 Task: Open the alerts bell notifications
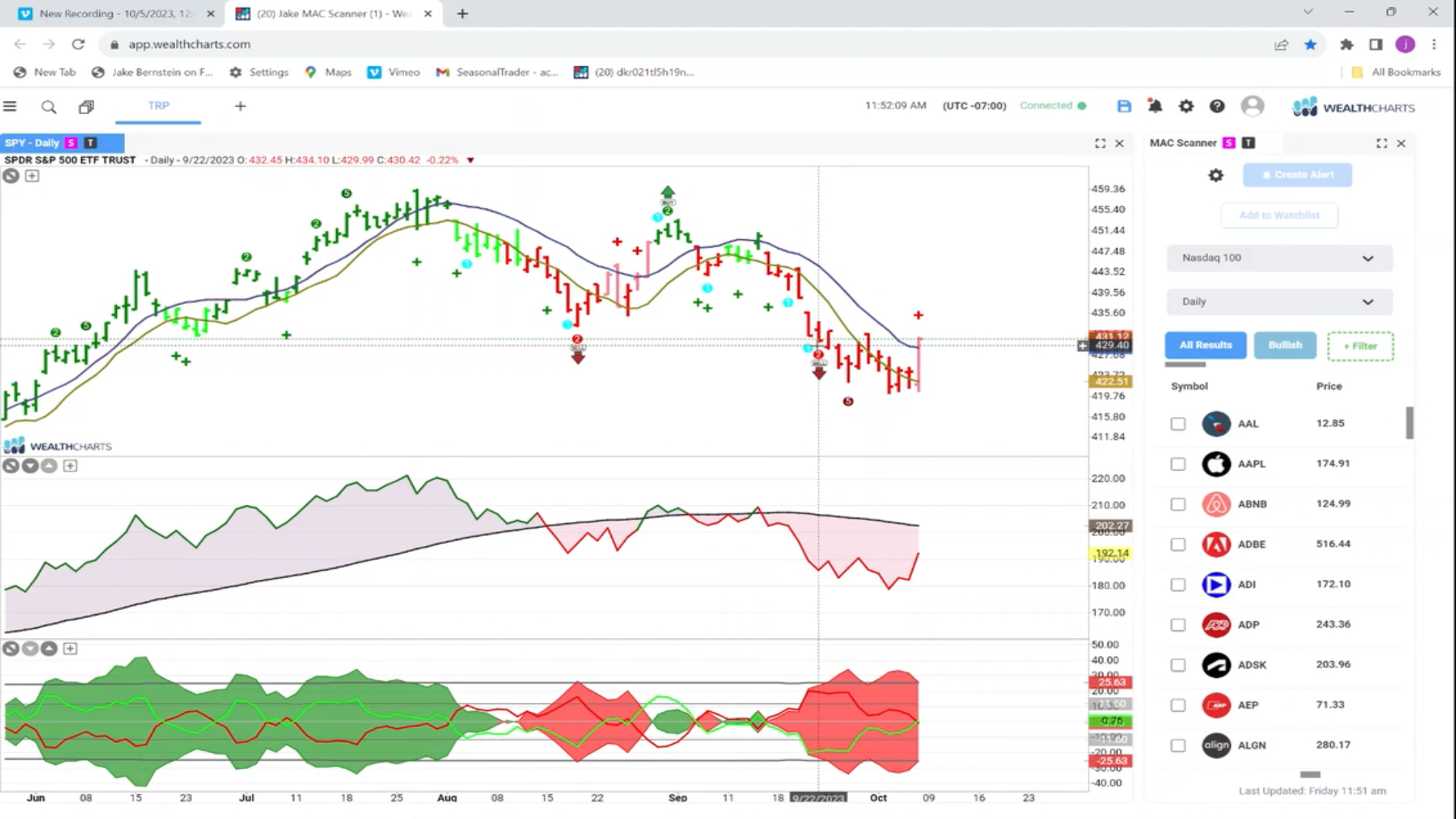point(1155,106)
